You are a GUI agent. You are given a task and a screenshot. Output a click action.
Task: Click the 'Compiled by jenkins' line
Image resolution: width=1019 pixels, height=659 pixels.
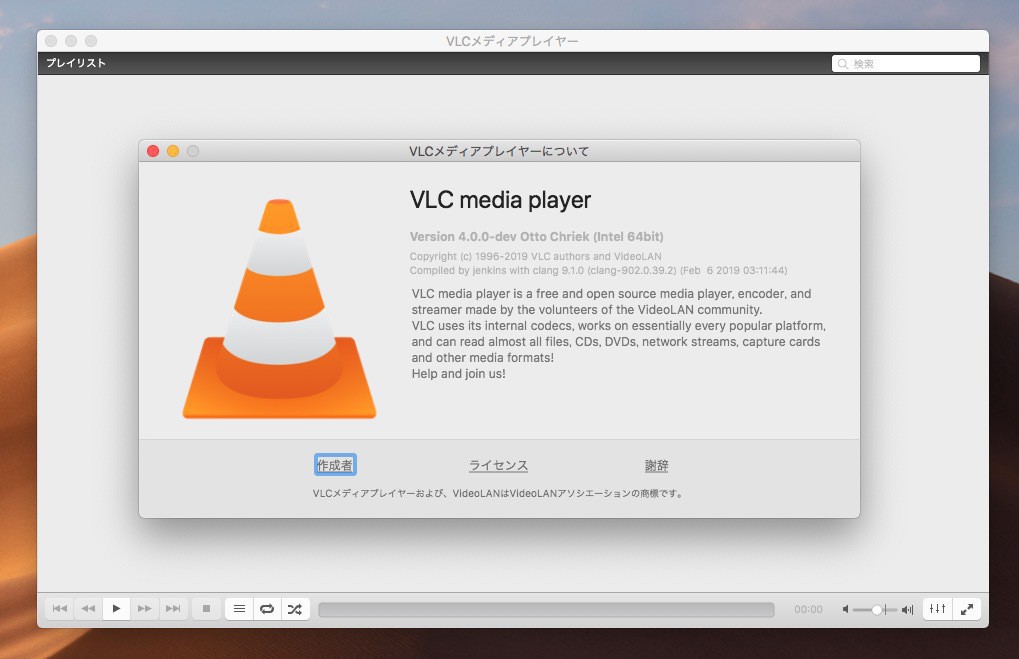[598, 270]
